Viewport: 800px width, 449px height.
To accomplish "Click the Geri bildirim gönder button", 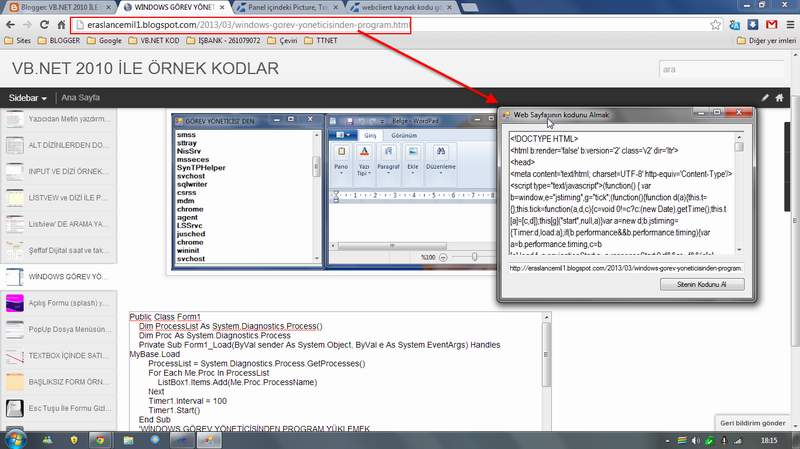I will (753, 423).
